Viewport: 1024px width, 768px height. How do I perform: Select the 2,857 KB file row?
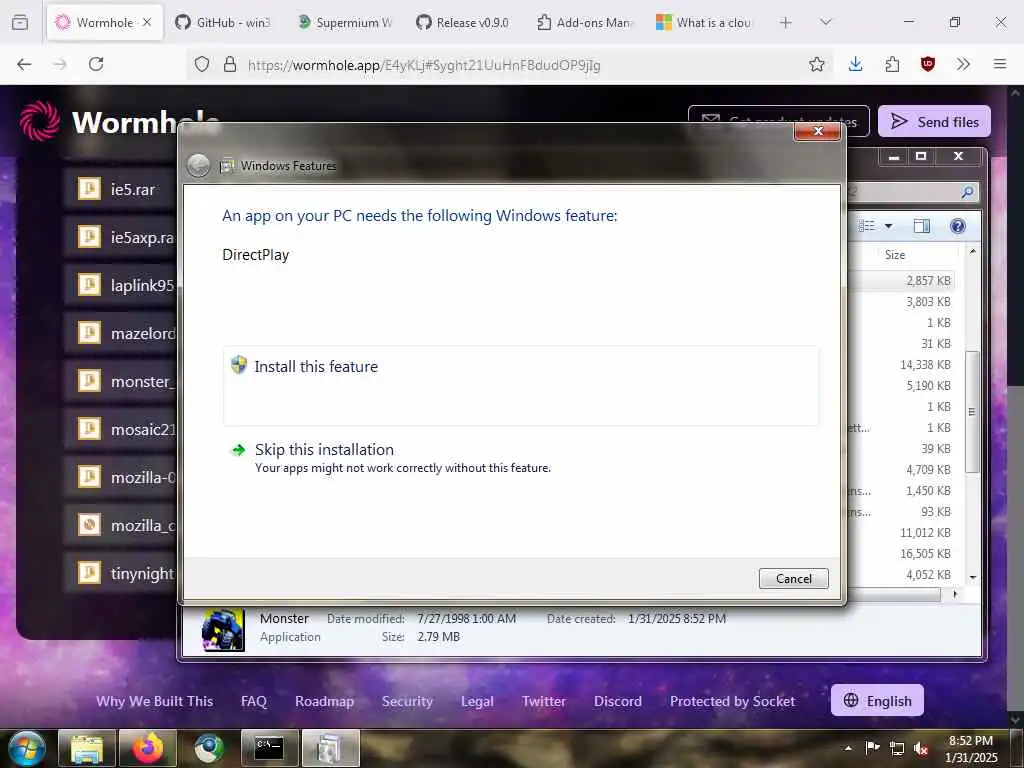903,281
